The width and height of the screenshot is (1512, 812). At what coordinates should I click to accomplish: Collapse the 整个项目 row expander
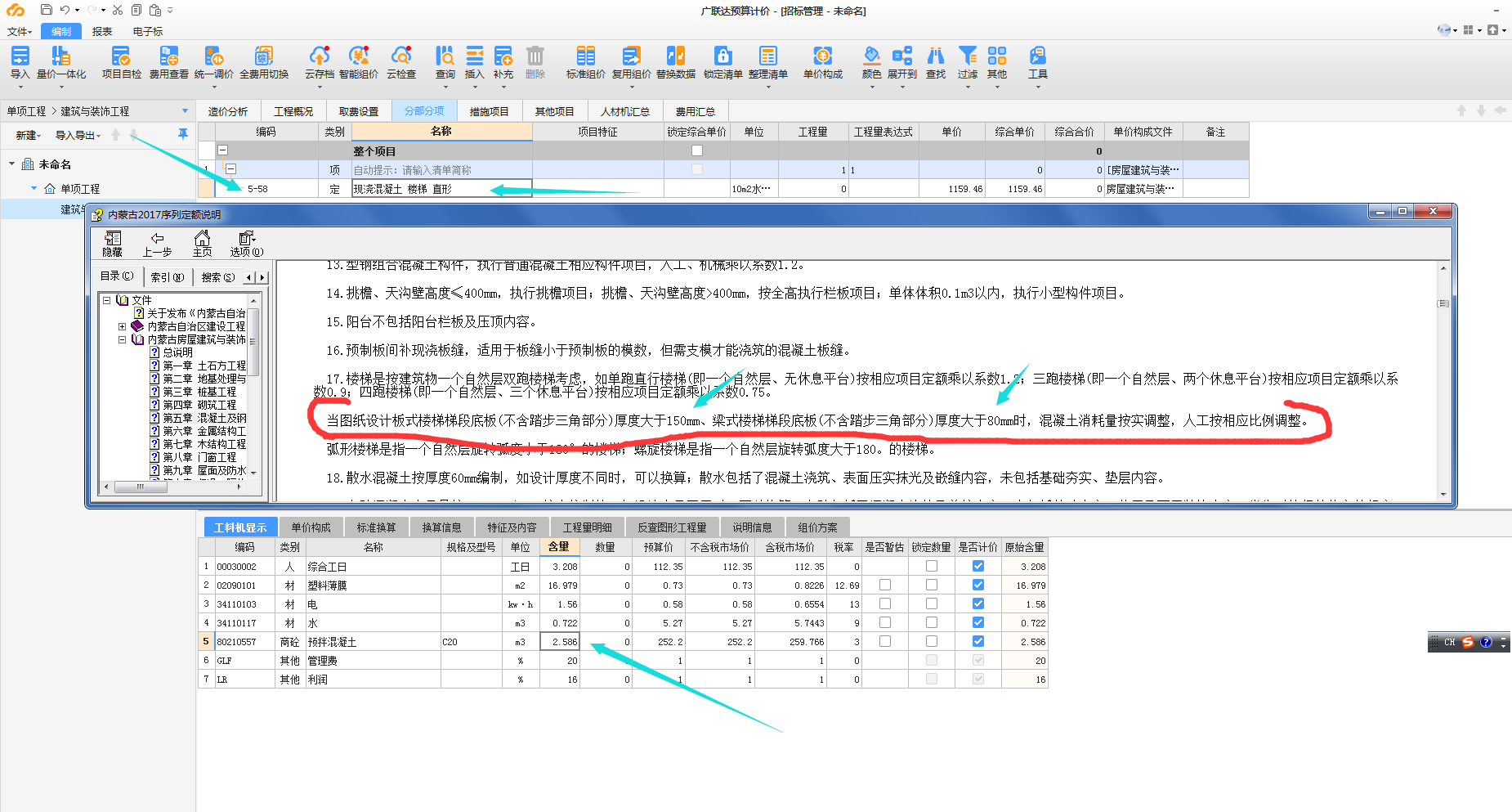[x=222, y=150]
